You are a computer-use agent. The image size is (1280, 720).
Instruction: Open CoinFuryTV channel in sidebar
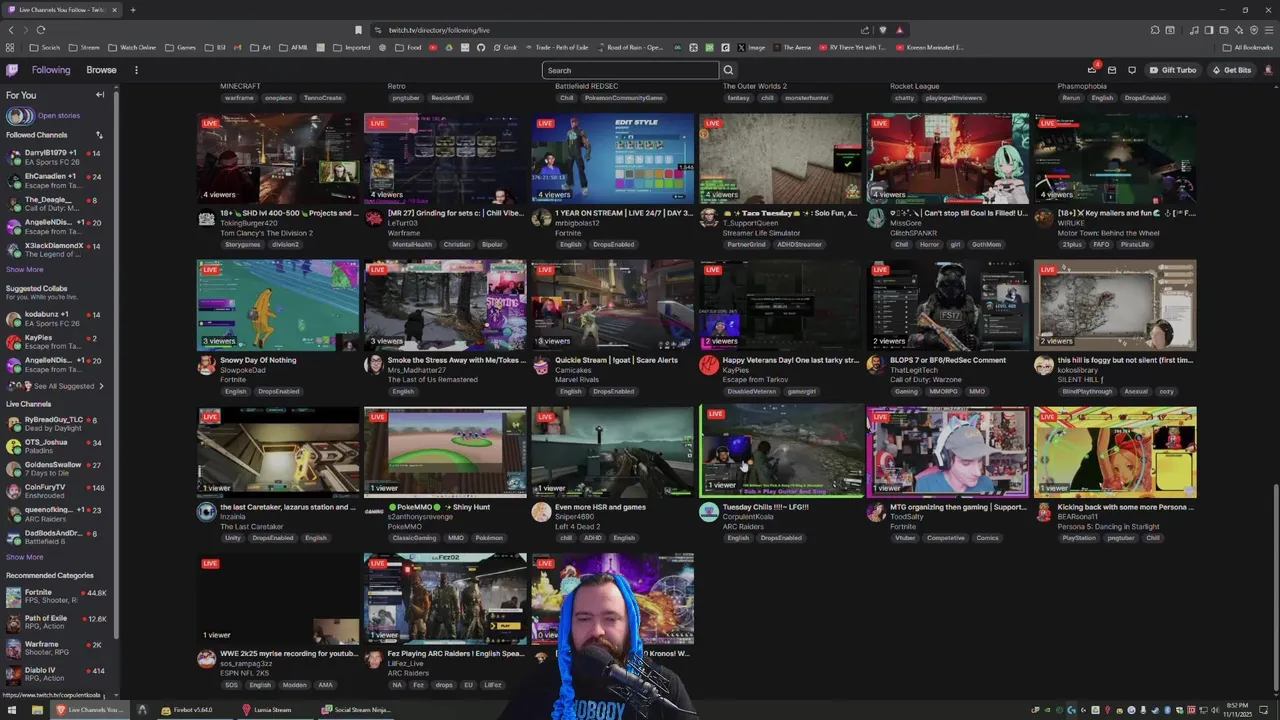[56, 491]
